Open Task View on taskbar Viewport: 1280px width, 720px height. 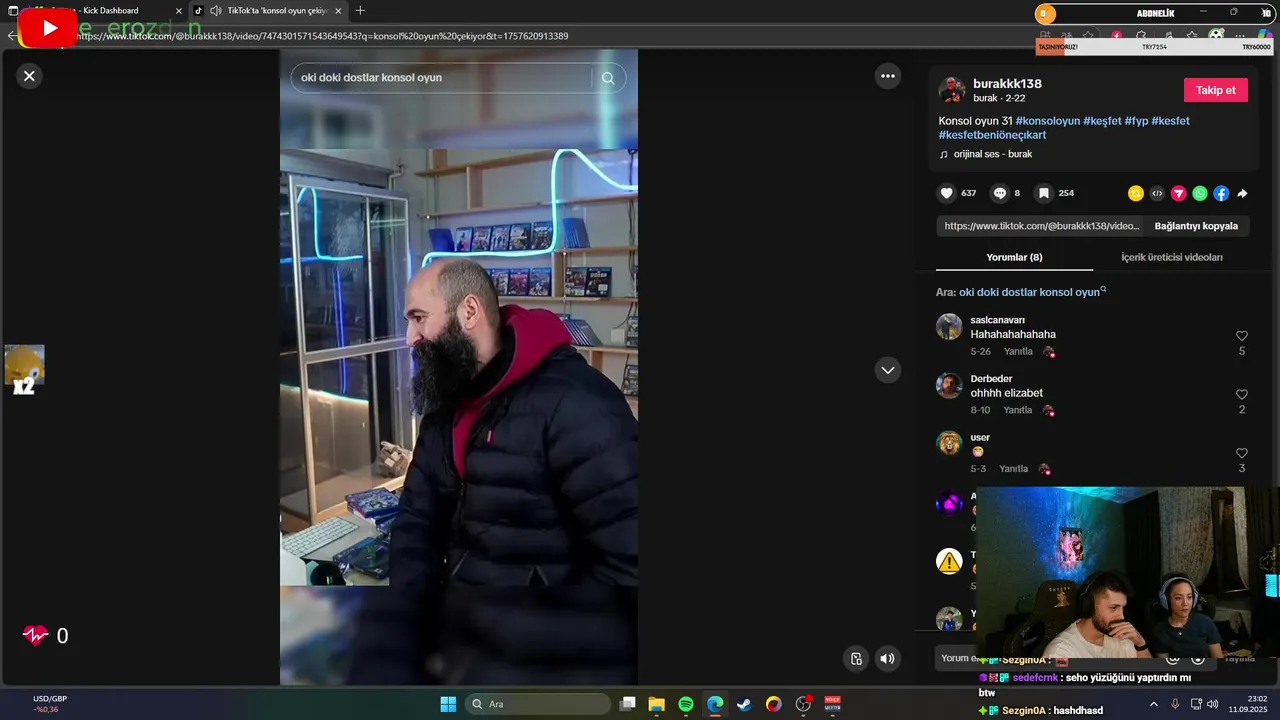click(627, 704)
